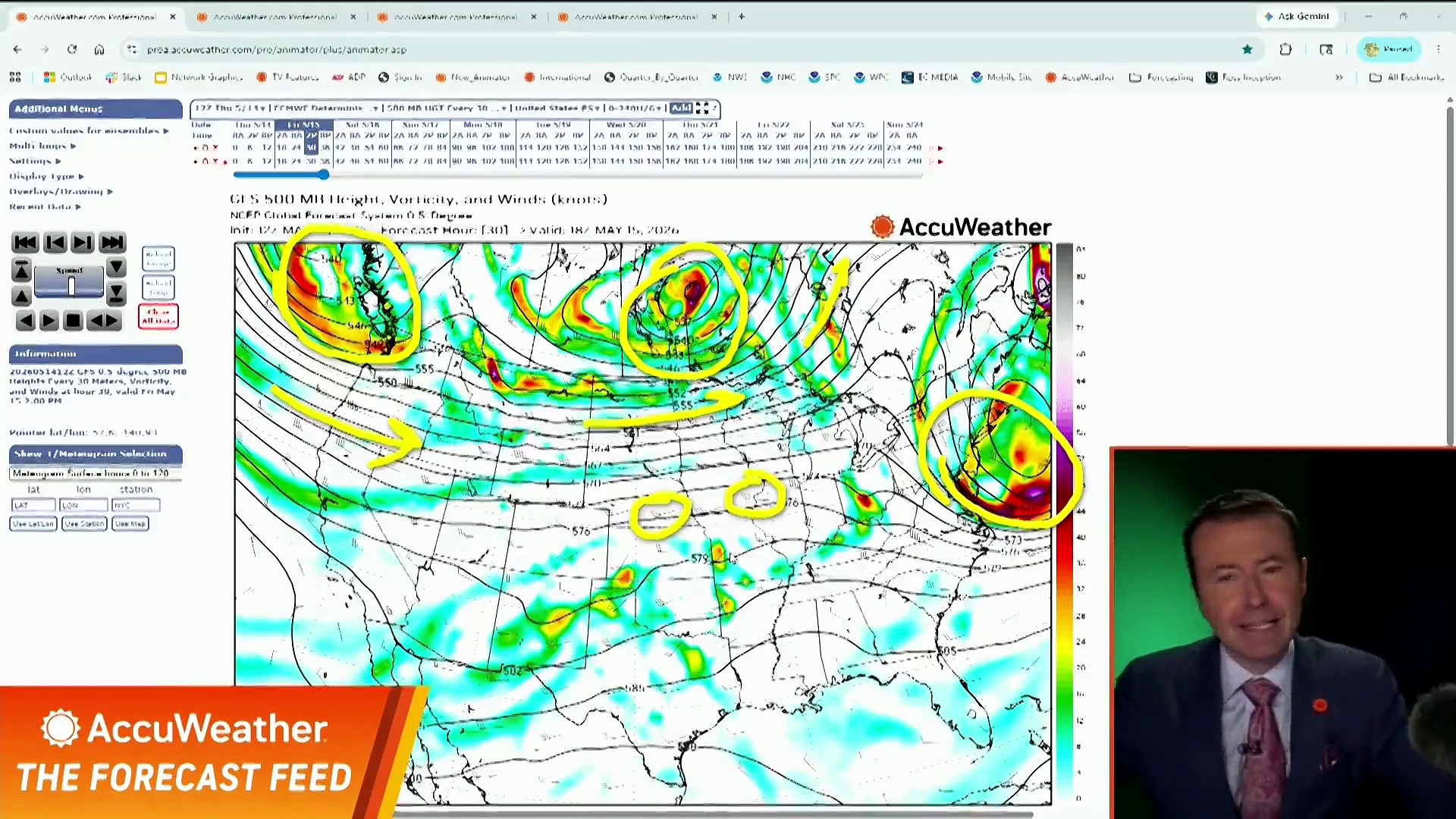The image size is (1456, 819).
Task: Expand the Overlays/Drawing menu
Action: pos(61,192)
